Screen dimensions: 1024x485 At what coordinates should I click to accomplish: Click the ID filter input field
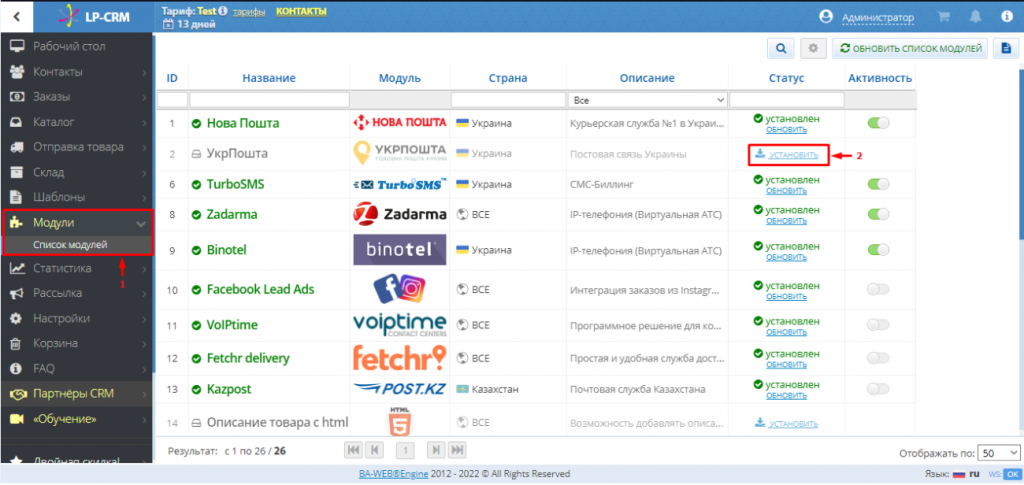(172, 100)
